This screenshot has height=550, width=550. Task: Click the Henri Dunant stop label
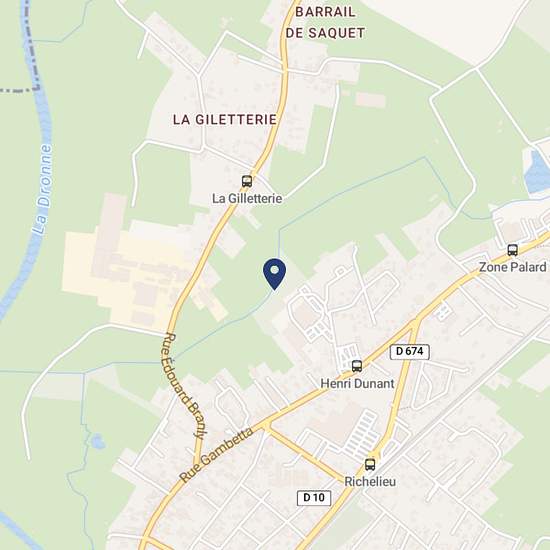tap(357, 383)
